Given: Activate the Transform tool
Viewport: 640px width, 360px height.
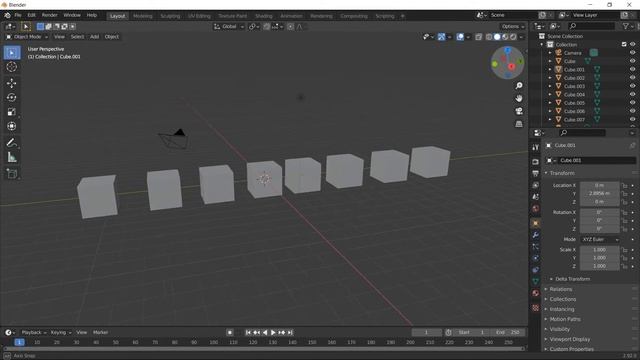Looking at the screenshot, I should (12, 126).
